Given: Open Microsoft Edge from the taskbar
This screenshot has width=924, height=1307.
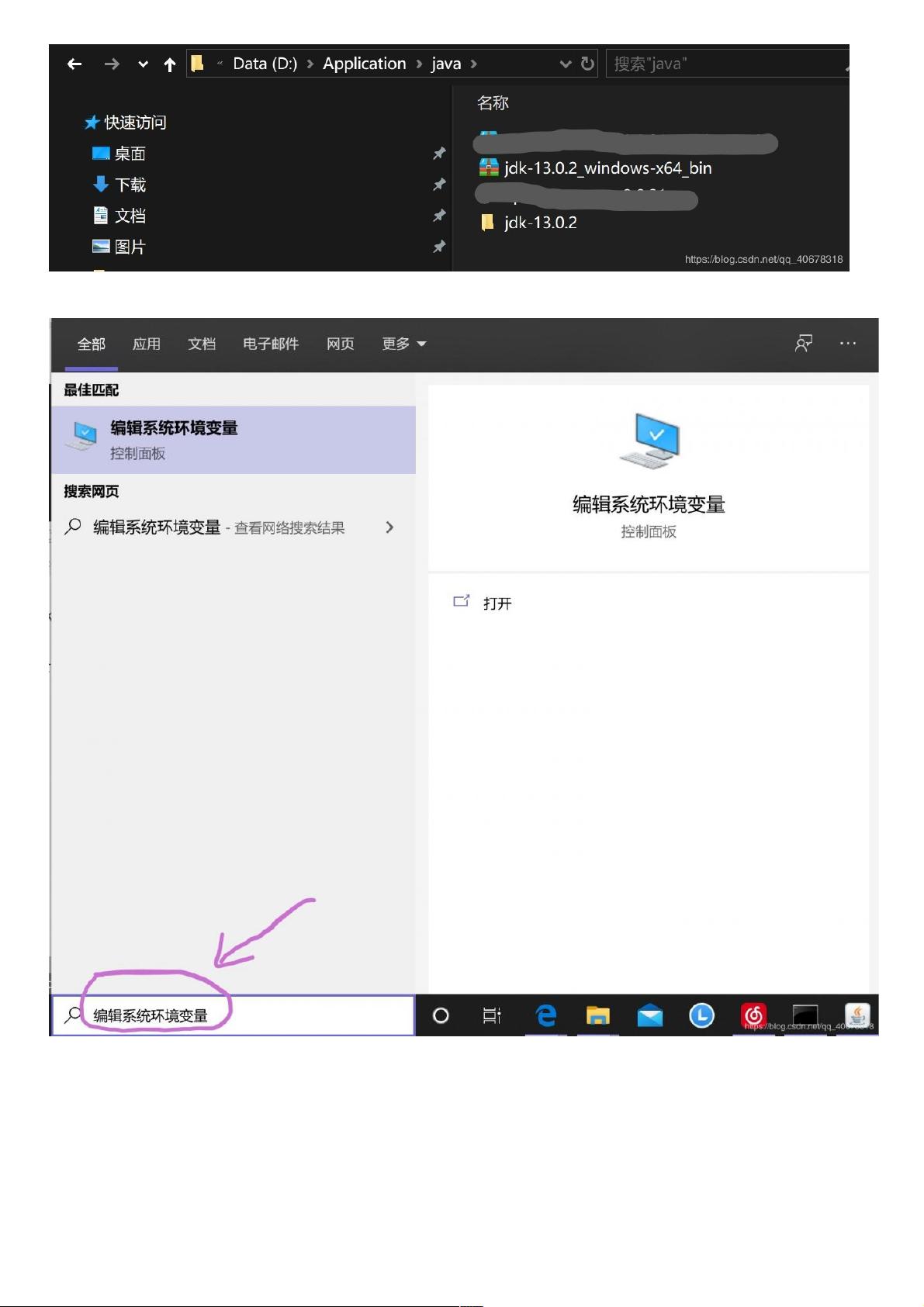Looking at the screenshot, I should (546, 1015).
